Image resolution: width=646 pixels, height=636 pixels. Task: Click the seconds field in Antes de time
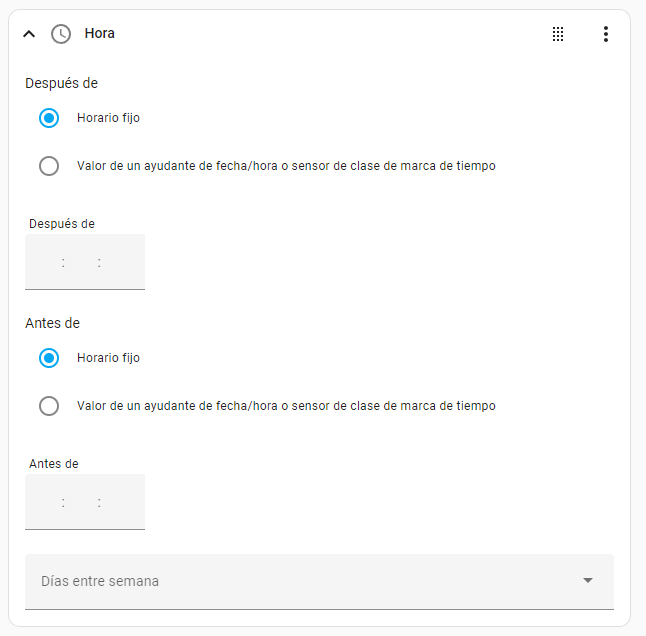tap(120, 503)
